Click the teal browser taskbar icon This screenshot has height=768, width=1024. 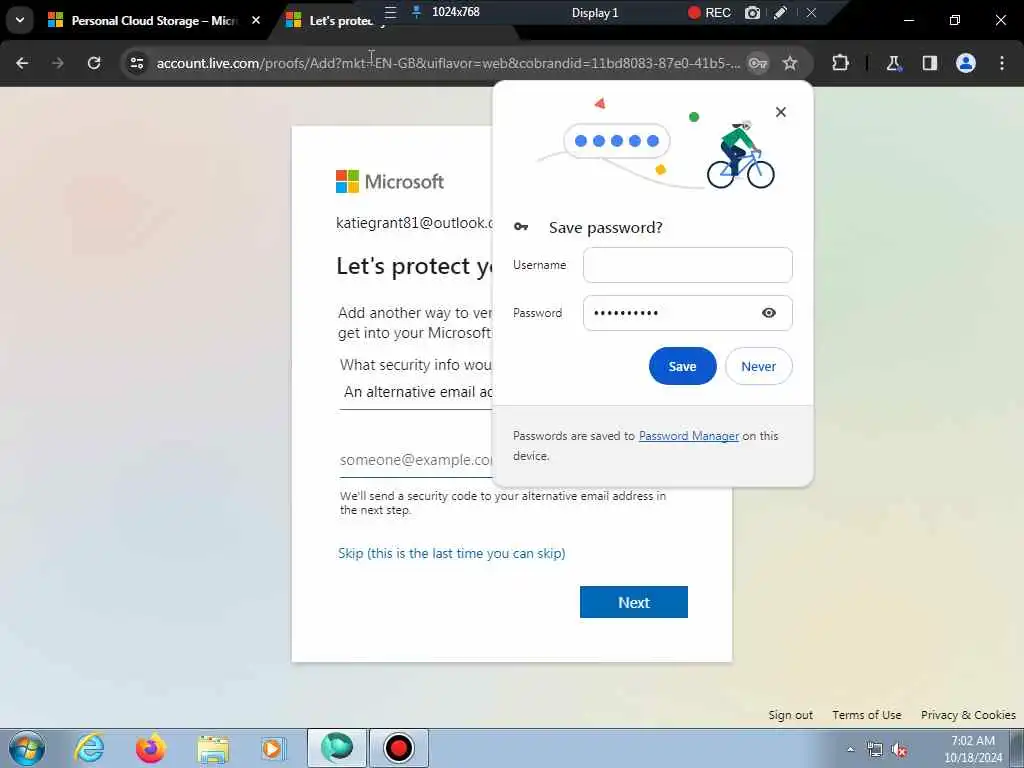(337, 748)
